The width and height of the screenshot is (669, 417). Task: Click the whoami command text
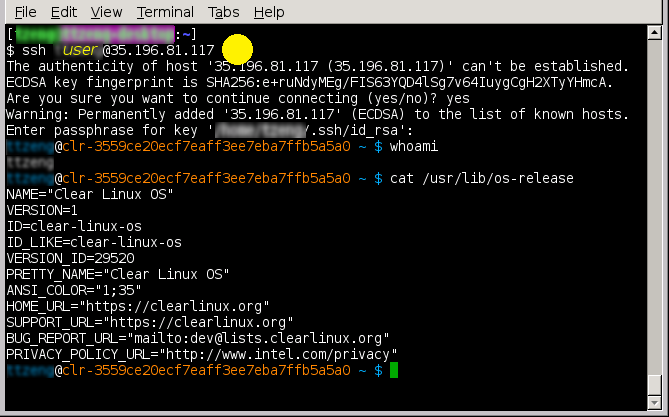(x=414, y=146)
